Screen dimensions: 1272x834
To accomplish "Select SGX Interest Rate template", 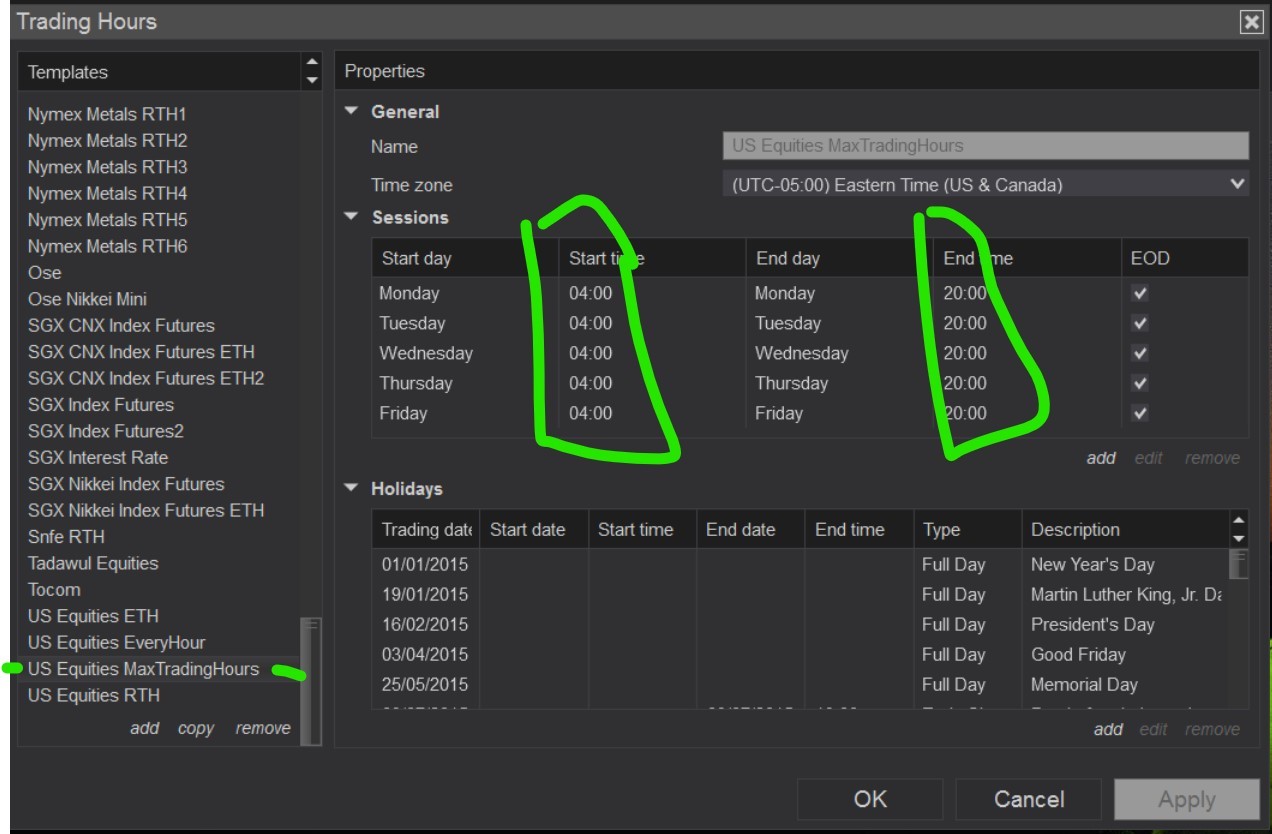I will coord(98,457).
